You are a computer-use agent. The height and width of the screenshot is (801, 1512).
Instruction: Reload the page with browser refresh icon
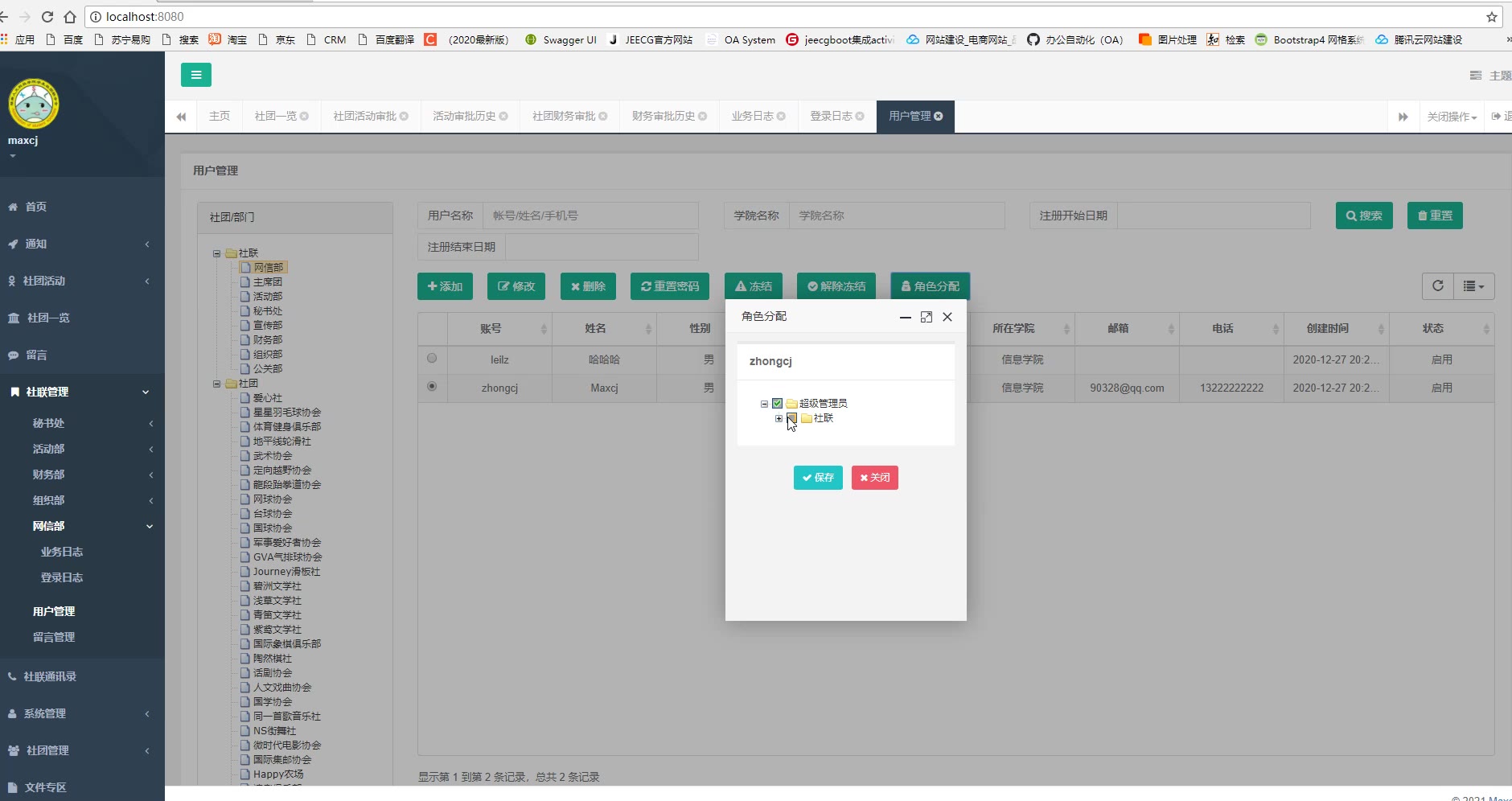coord(47,17)
